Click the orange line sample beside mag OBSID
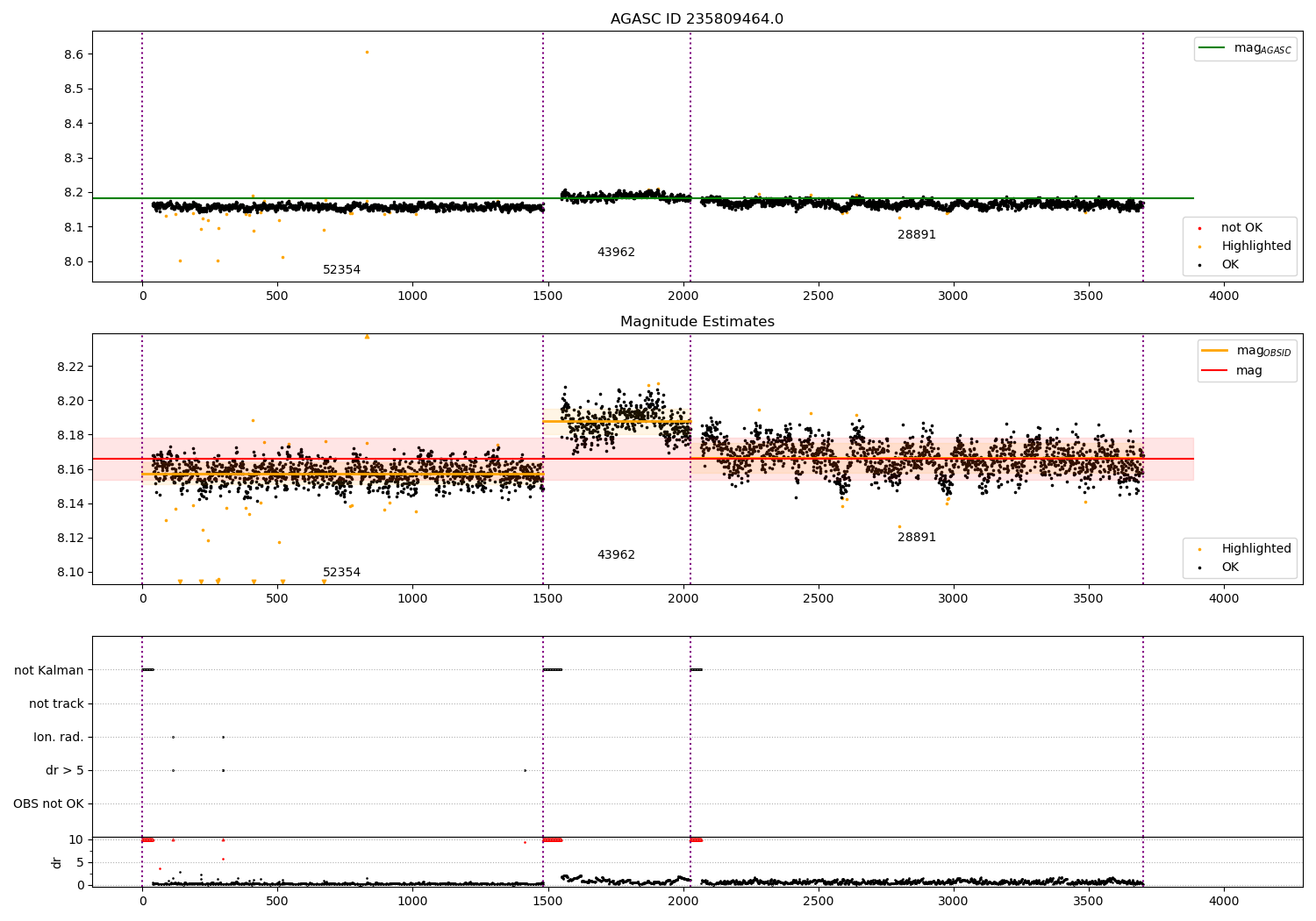Screen dimensions: 1316x921 [1214, 351]
